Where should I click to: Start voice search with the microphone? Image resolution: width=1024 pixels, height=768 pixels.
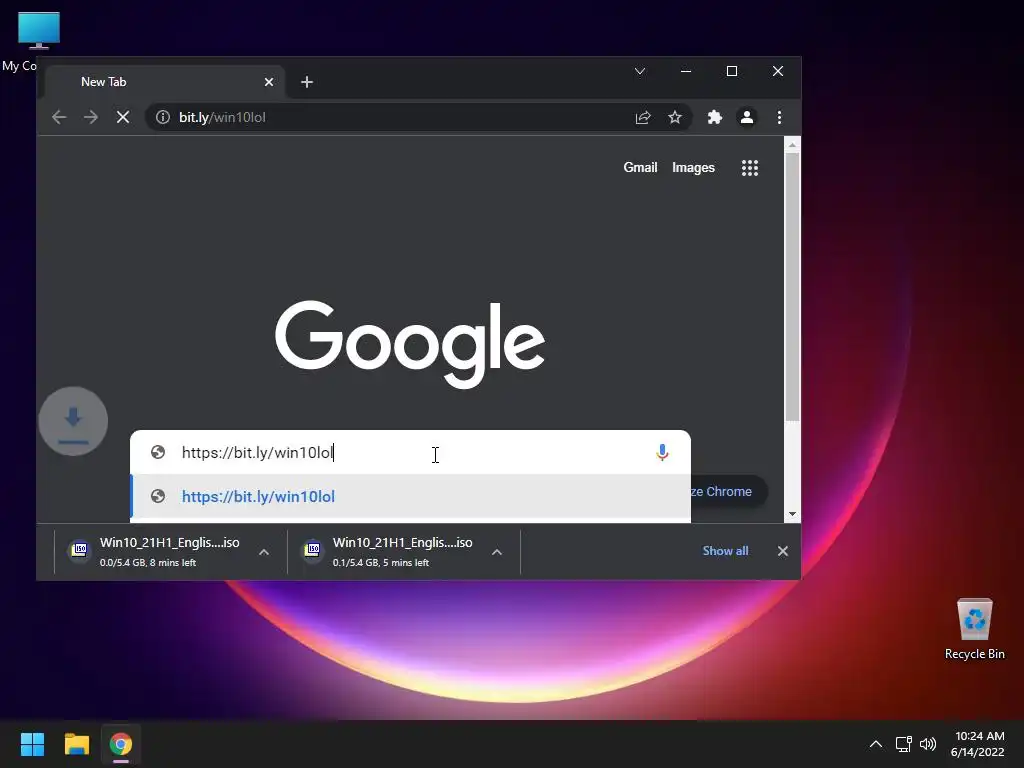pyautogui.click(x=662, y=453)
